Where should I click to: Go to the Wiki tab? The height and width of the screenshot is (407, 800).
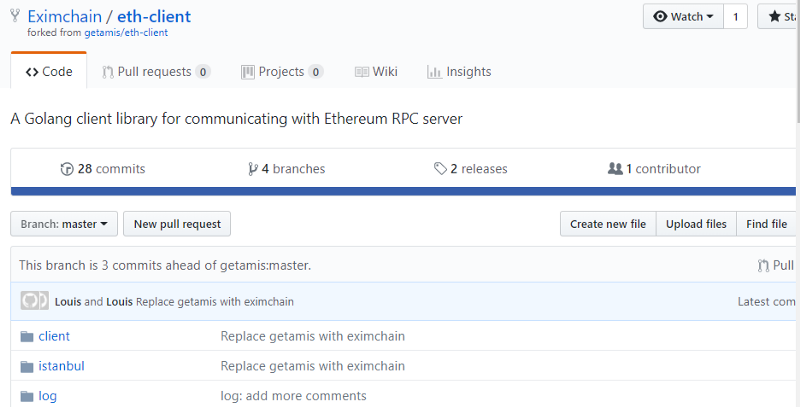click(x=376, y=72)
